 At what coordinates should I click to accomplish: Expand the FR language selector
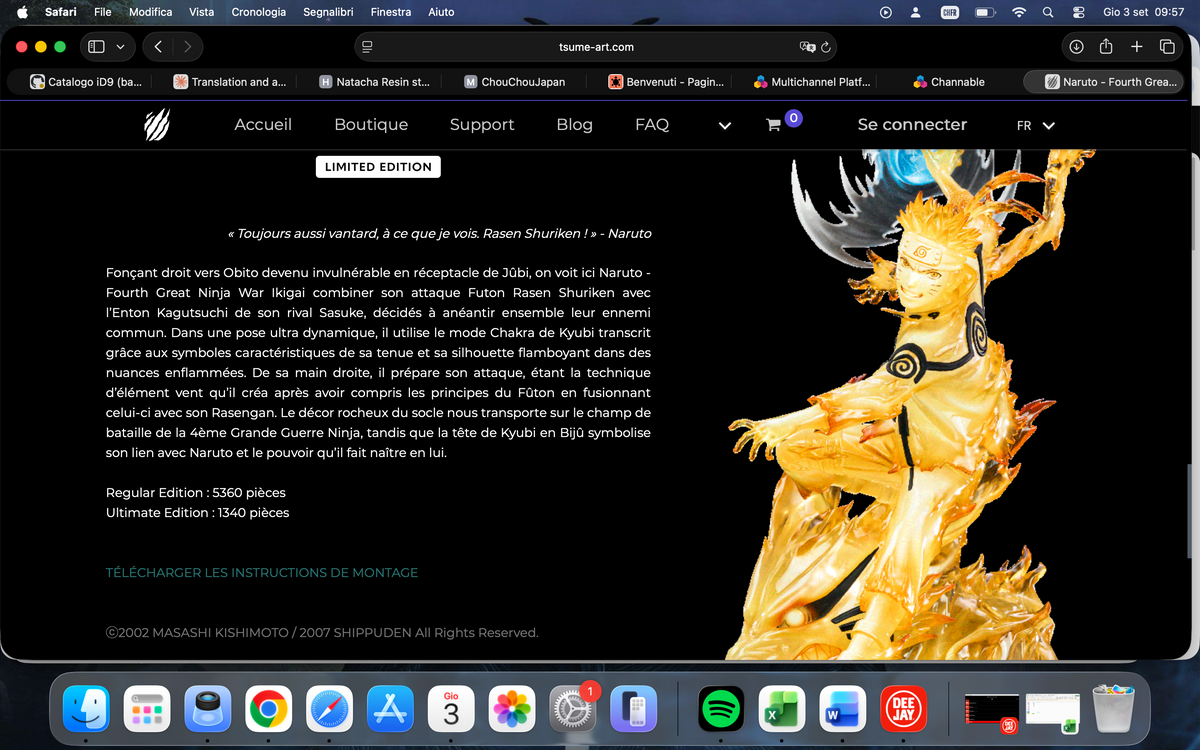[1036, 125]
